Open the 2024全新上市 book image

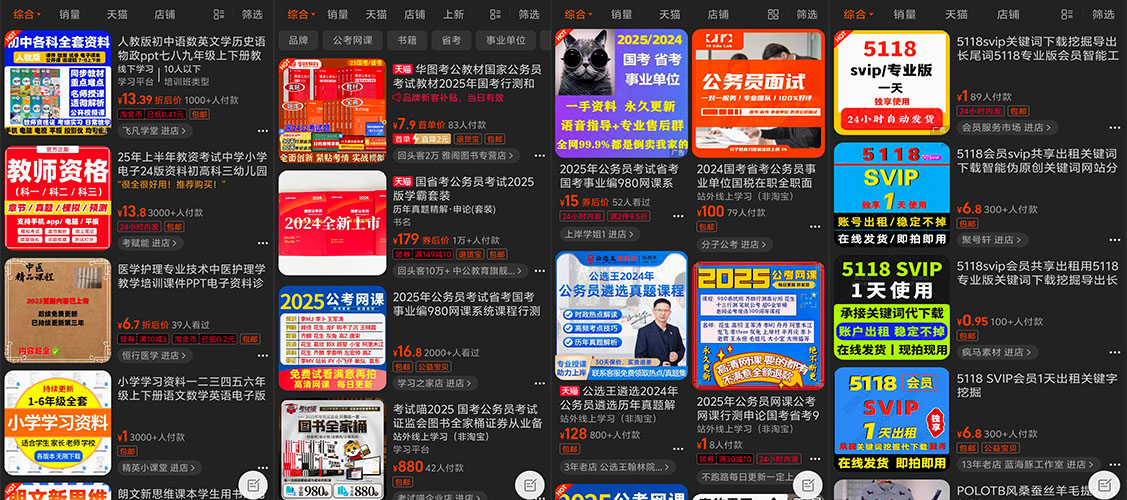[332, 224]
